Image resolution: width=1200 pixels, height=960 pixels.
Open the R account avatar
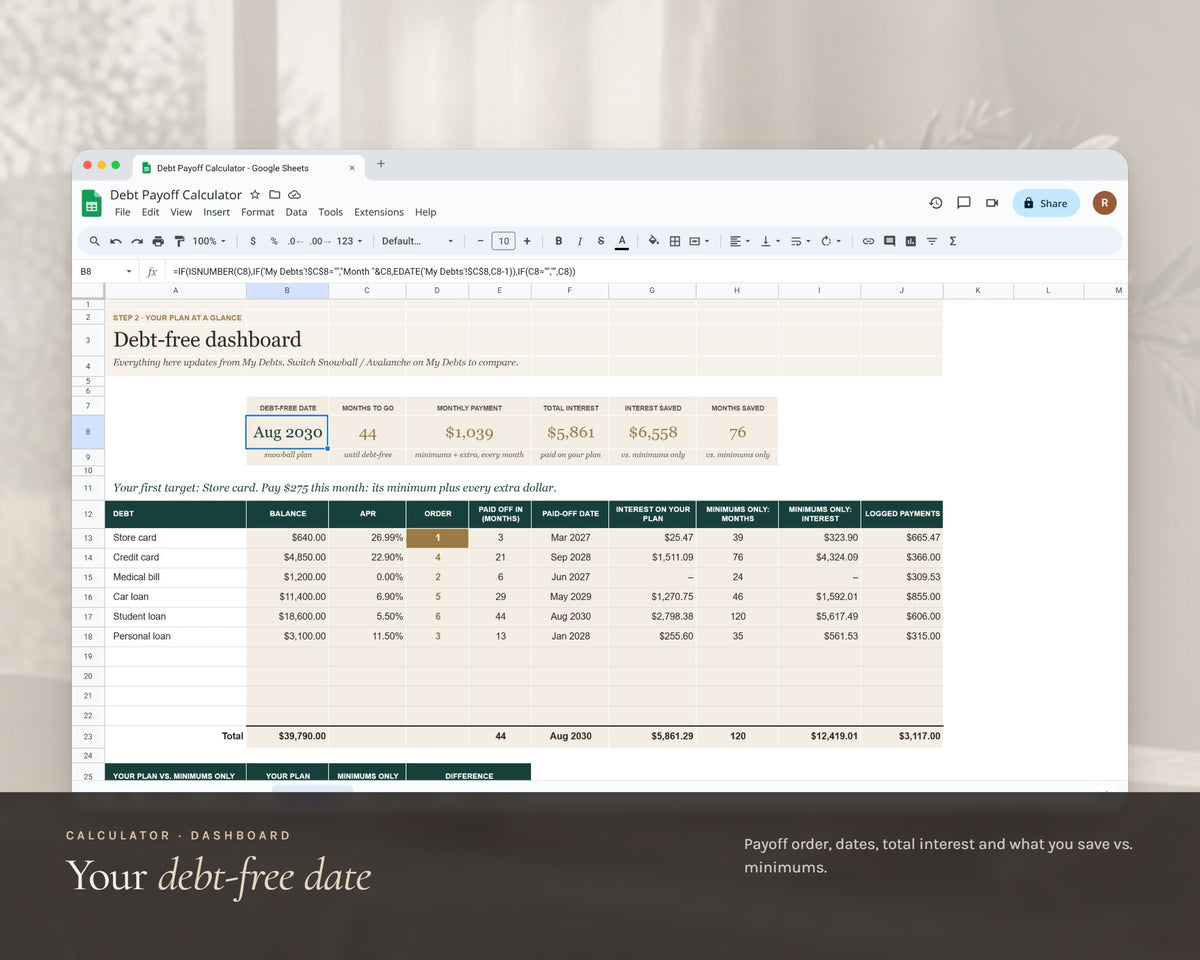pos(1104,203)
